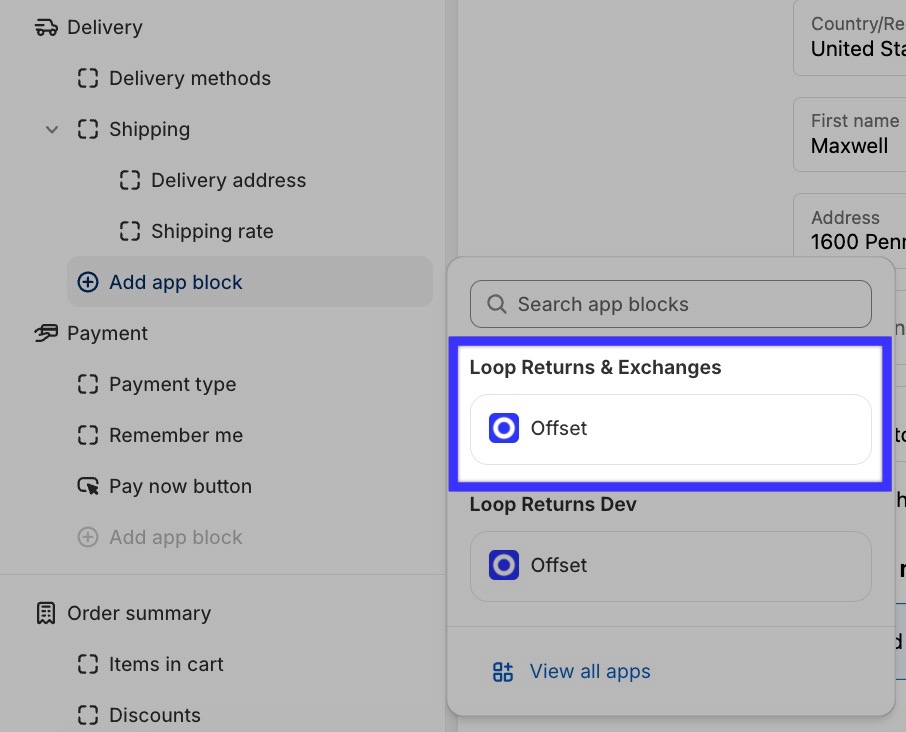906x732 pixels.
Task: Click the Loop Returns Dev Offset icon
Action: click(504, 565)
